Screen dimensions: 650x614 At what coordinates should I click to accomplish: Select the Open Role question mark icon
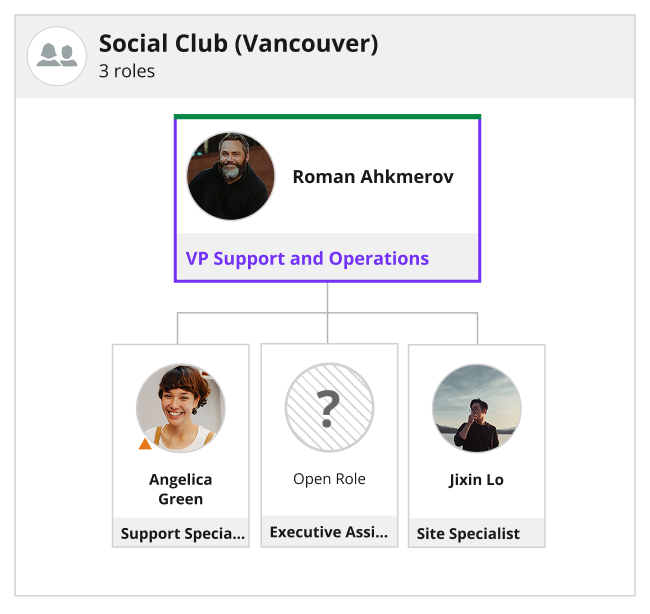(330, 408)
